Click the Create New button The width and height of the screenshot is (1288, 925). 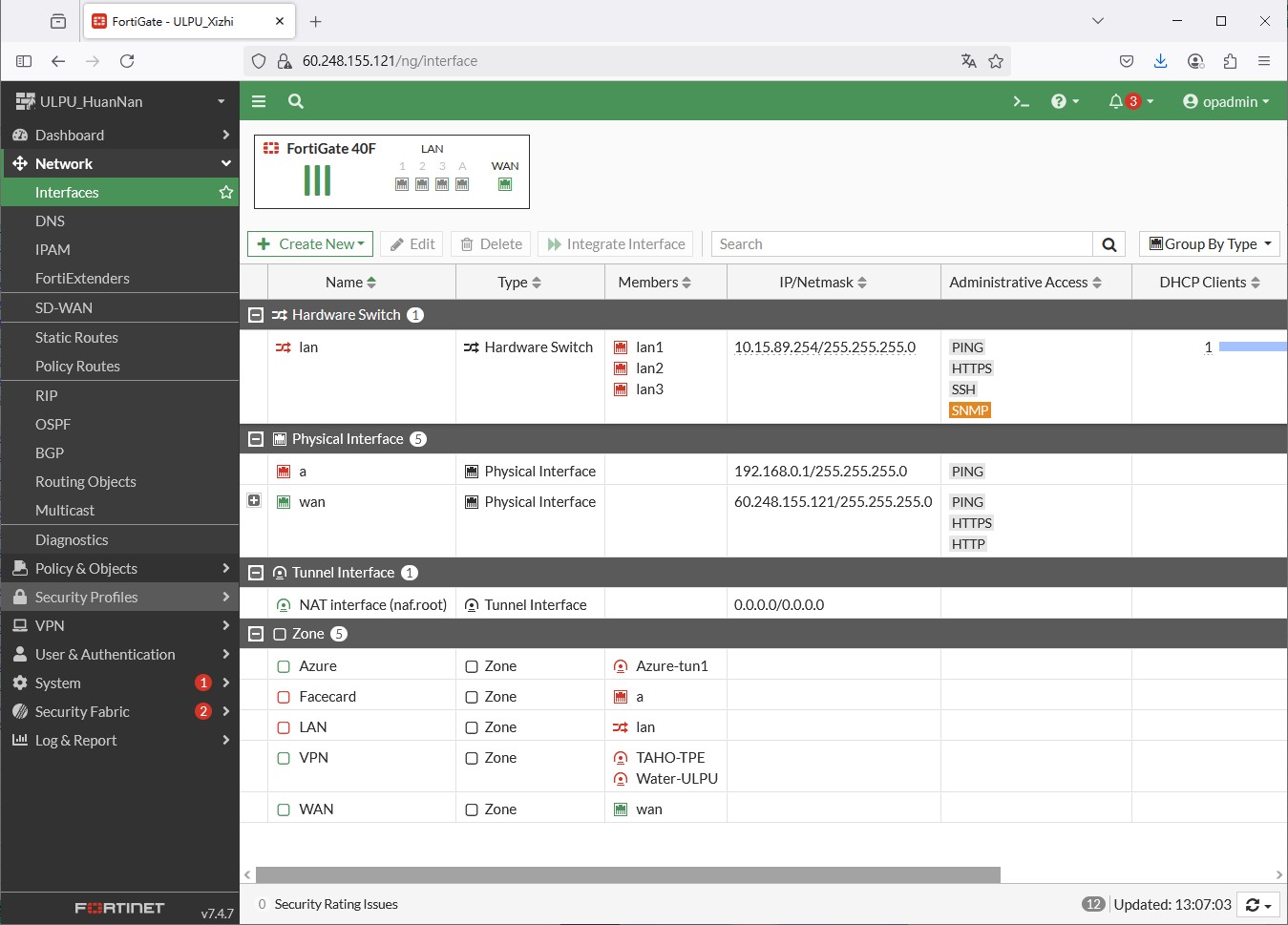pyautogui.click(x=310, y=244)
